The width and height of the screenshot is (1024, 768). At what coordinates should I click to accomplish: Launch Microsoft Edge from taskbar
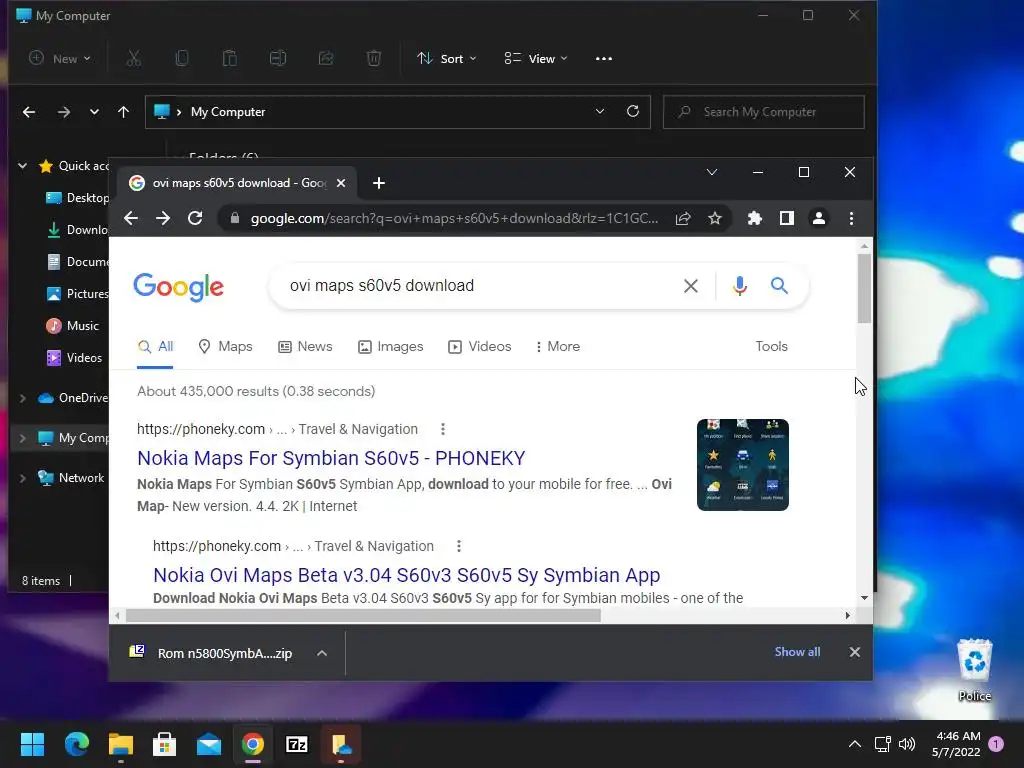tap(76, 744)
